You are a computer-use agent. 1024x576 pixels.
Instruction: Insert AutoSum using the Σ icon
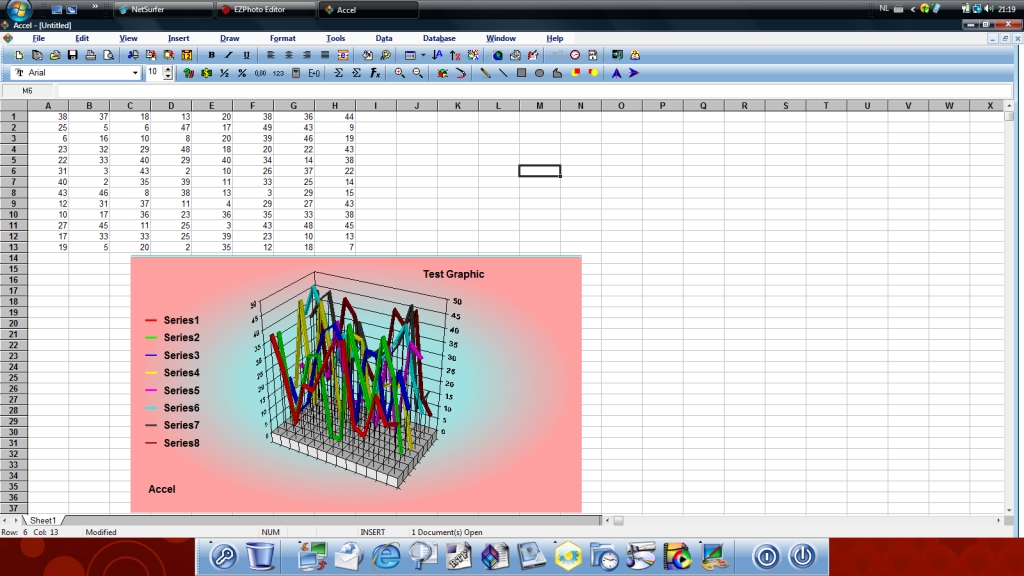339,72
